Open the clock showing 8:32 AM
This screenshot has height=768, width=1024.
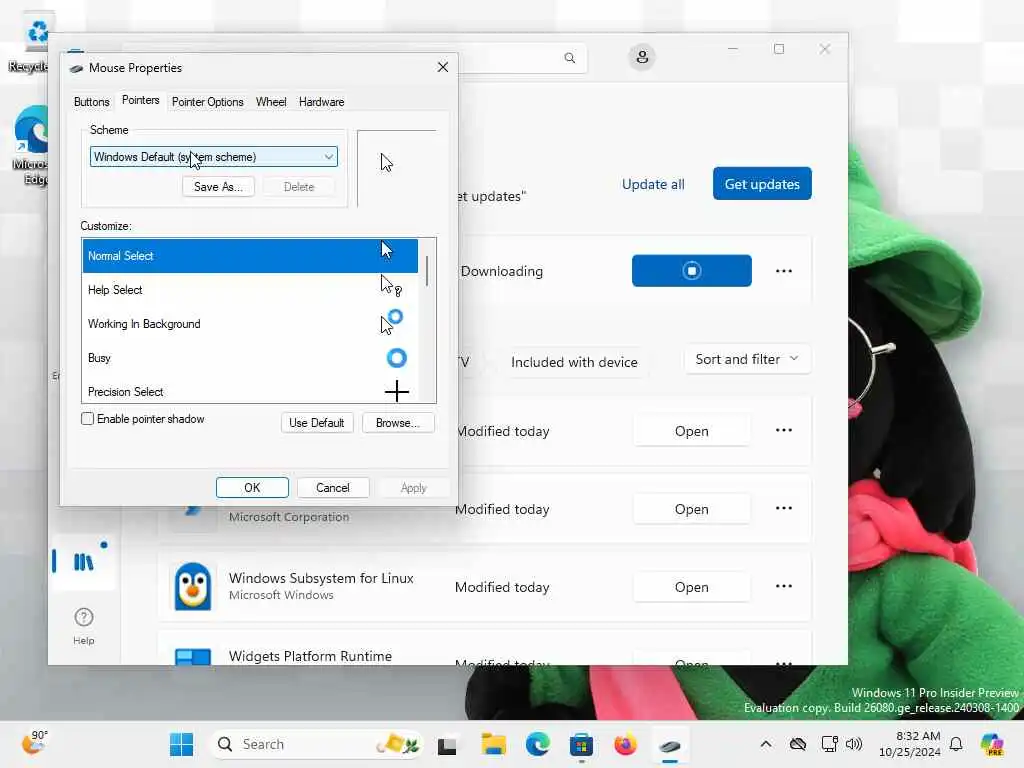tap(910, 744)
